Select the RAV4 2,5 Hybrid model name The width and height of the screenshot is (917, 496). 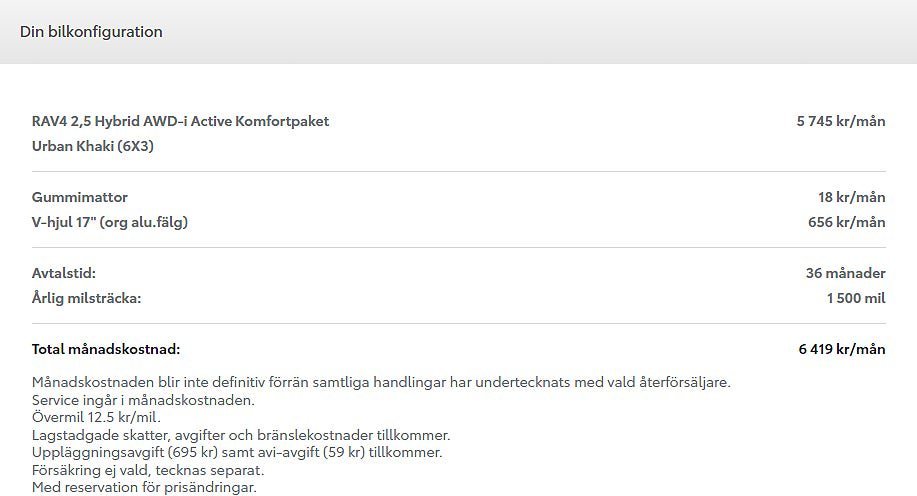pyautogui.click(x=180, y=122)
